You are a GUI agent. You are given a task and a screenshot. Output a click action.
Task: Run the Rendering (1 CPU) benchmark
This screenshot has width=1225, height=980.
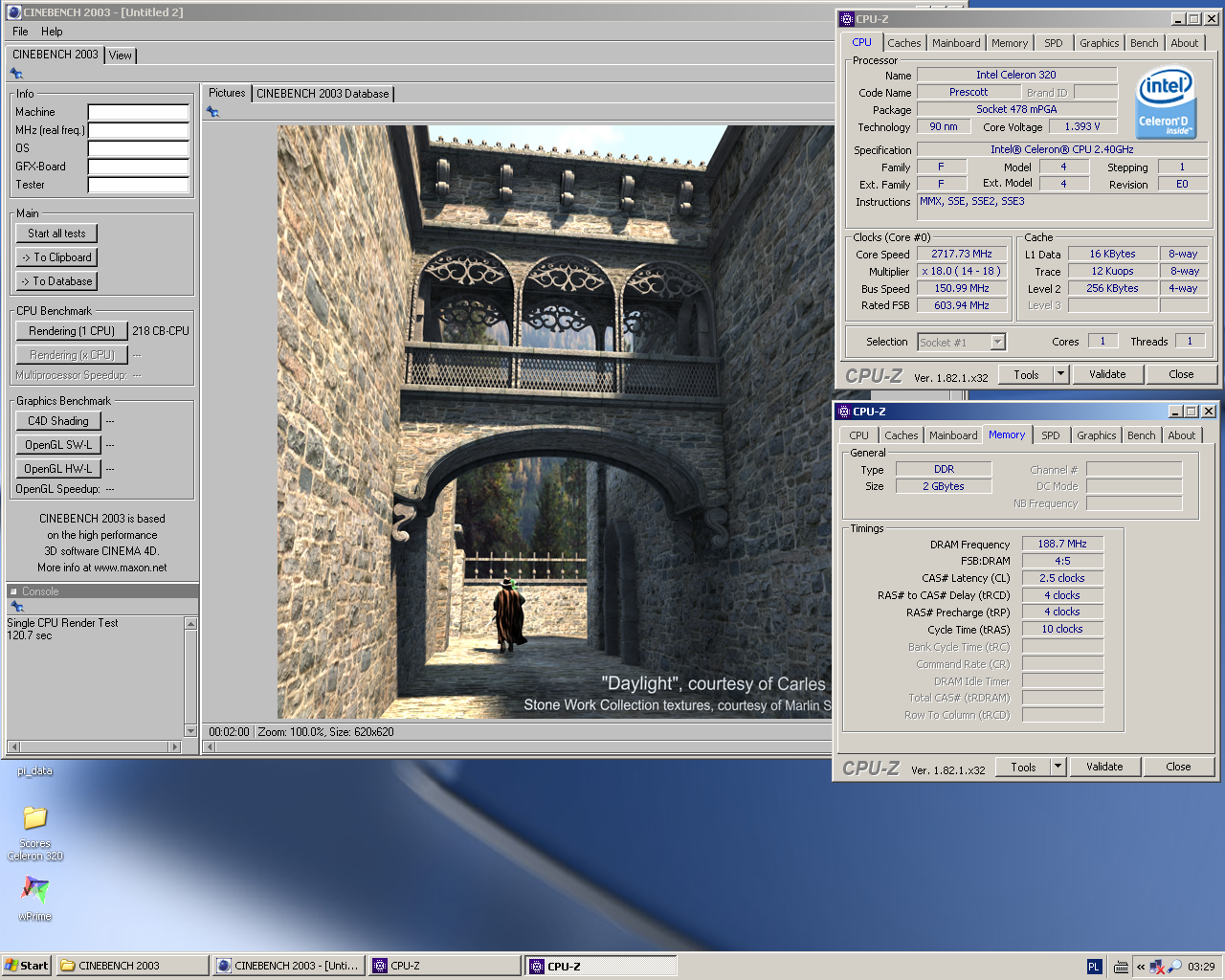click(72, 331)
